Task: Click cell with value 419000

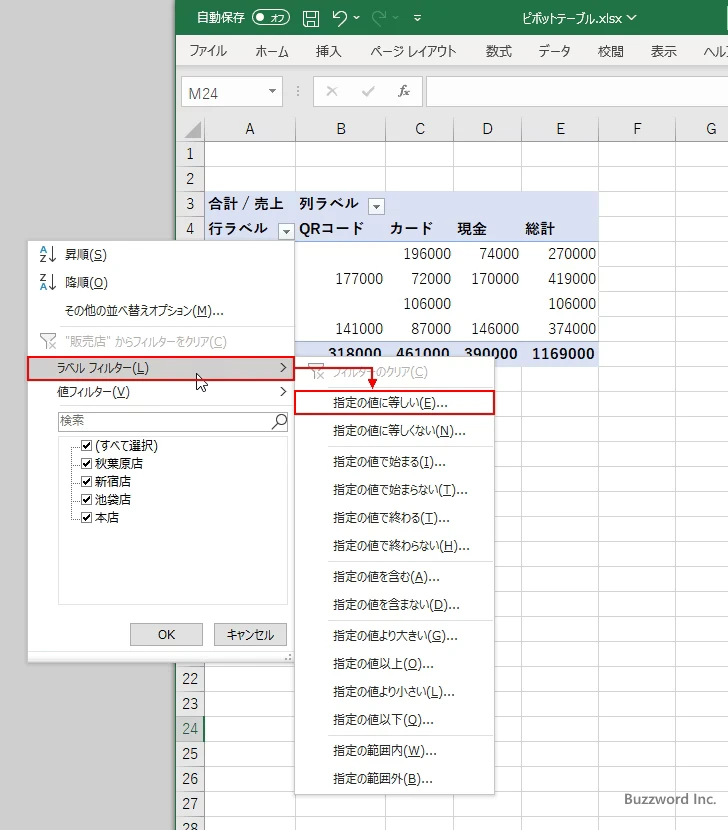Action: [x=560, y=279]
